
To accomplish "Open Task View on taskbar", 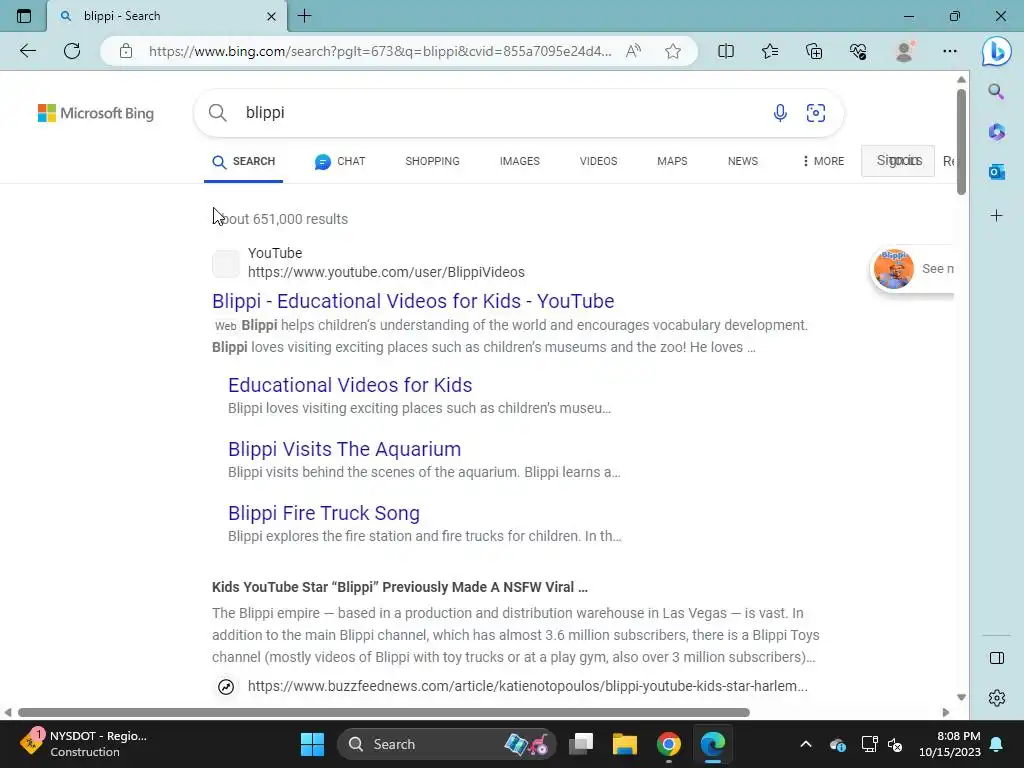I will [x=581, y=744].
